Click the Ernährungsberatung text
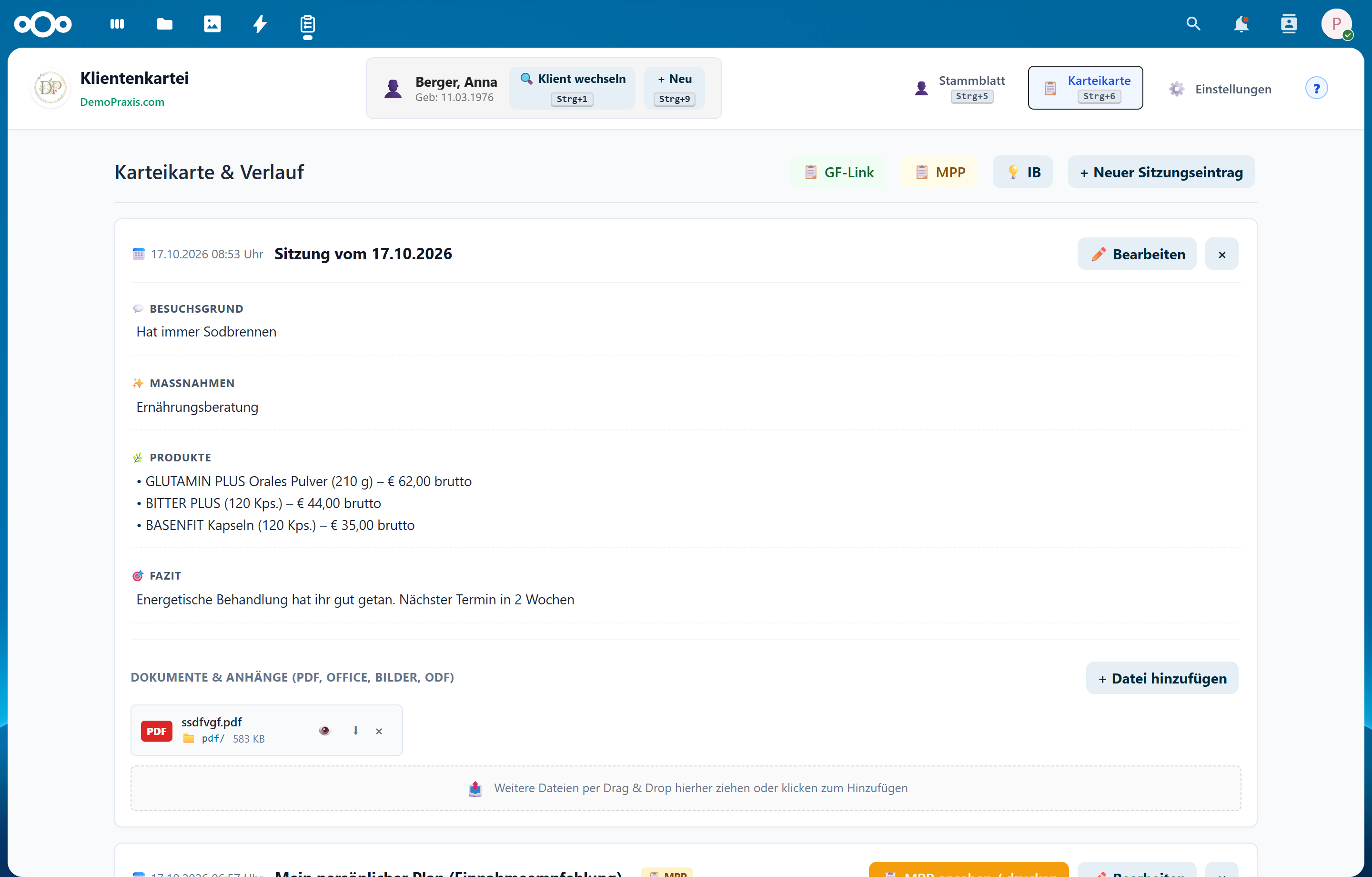The width and height of the screenshot is (1372, 877). 197,407
